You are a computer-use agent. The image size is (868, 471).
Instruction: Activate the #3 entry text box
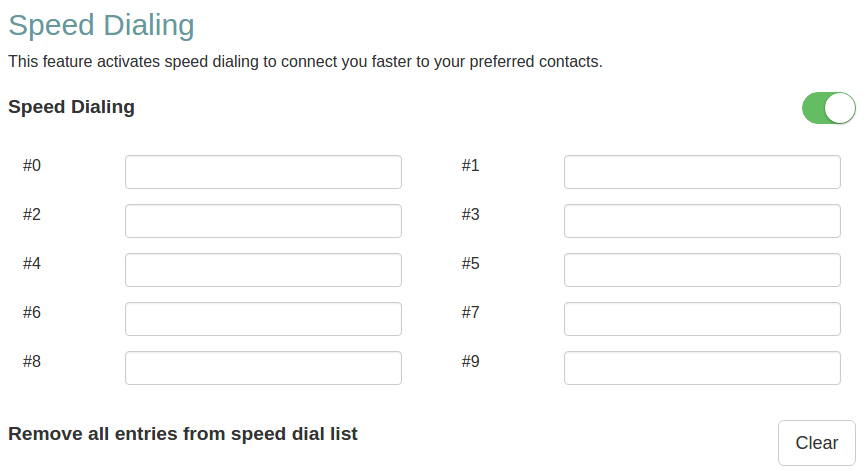[x=702, y=221]
